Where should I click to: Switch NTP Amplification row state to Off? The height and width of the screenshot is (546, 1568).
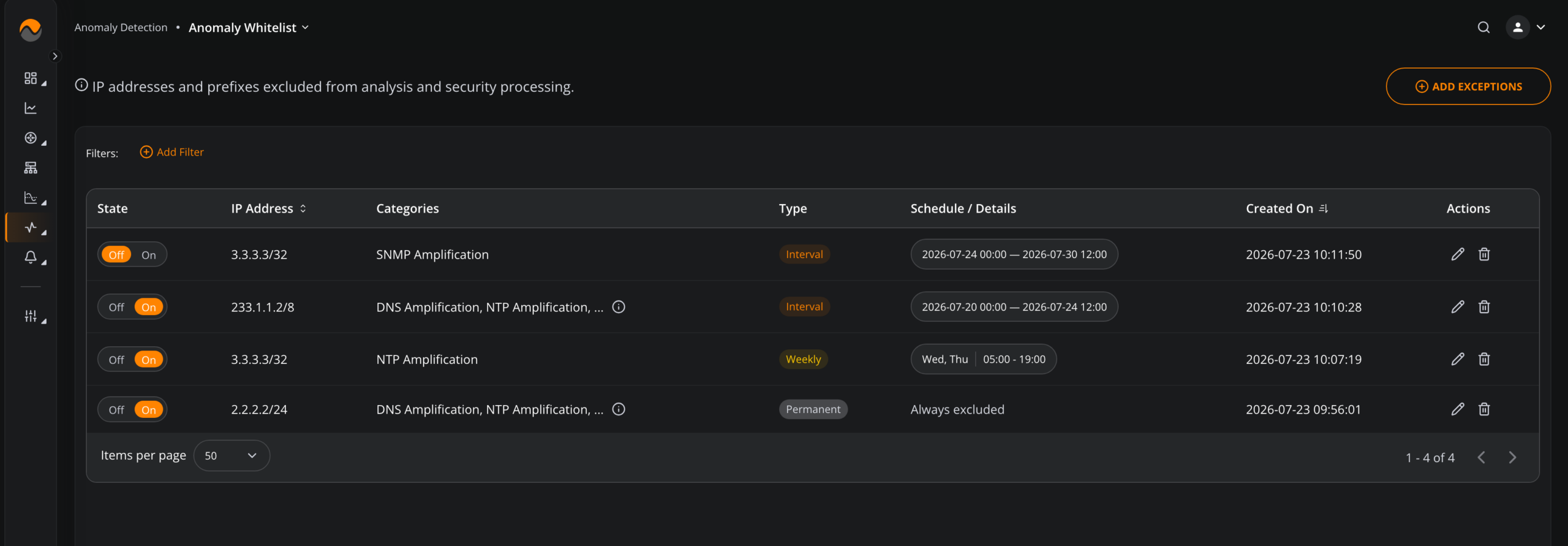pyautogui.click(x=116, y=360)
